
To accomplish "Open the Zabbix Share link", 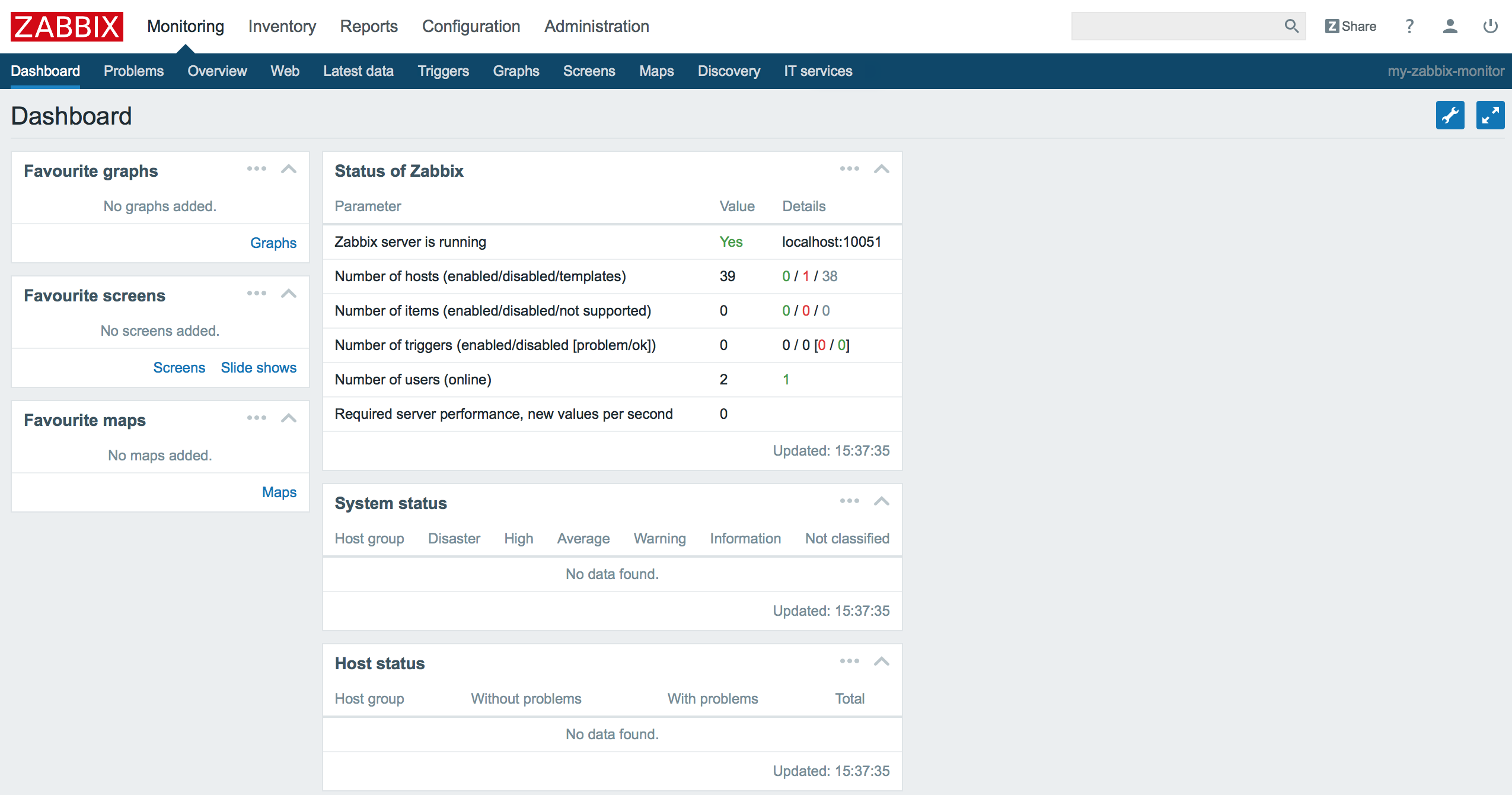I will coord(1351,26).
